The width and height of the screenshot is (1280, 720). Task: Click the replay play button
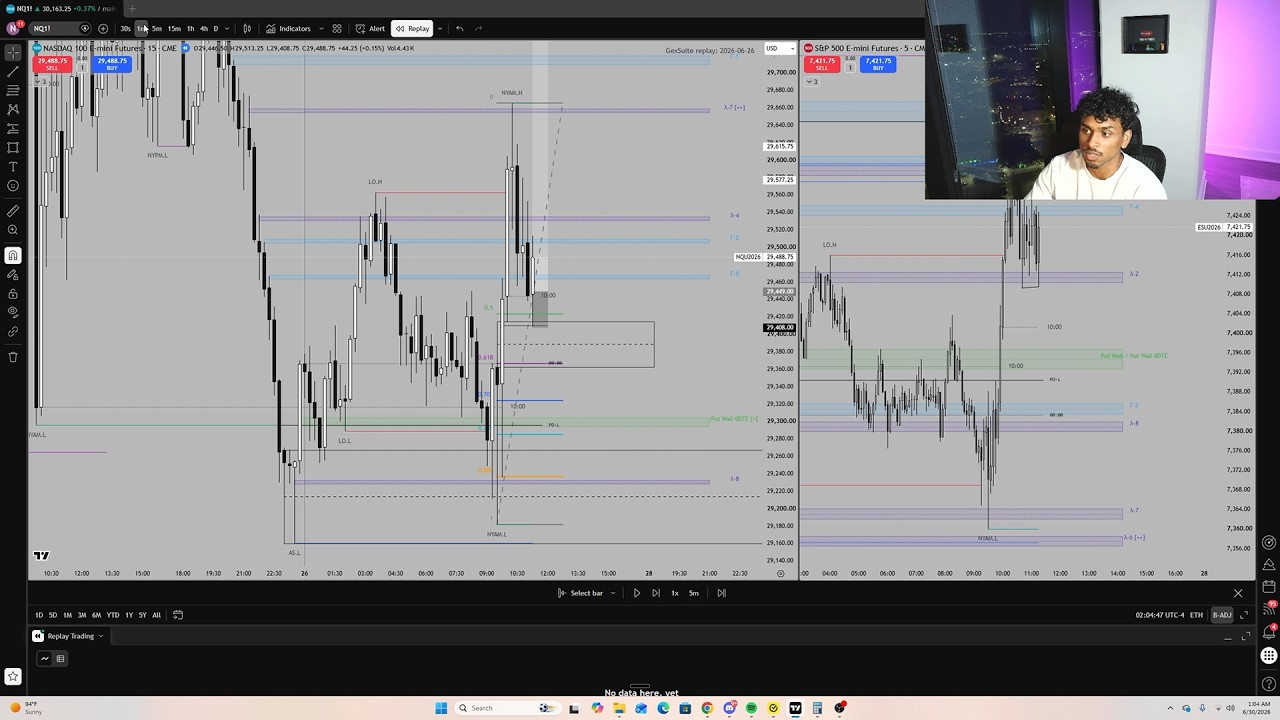pyautogui.click(x=636, y=593)
